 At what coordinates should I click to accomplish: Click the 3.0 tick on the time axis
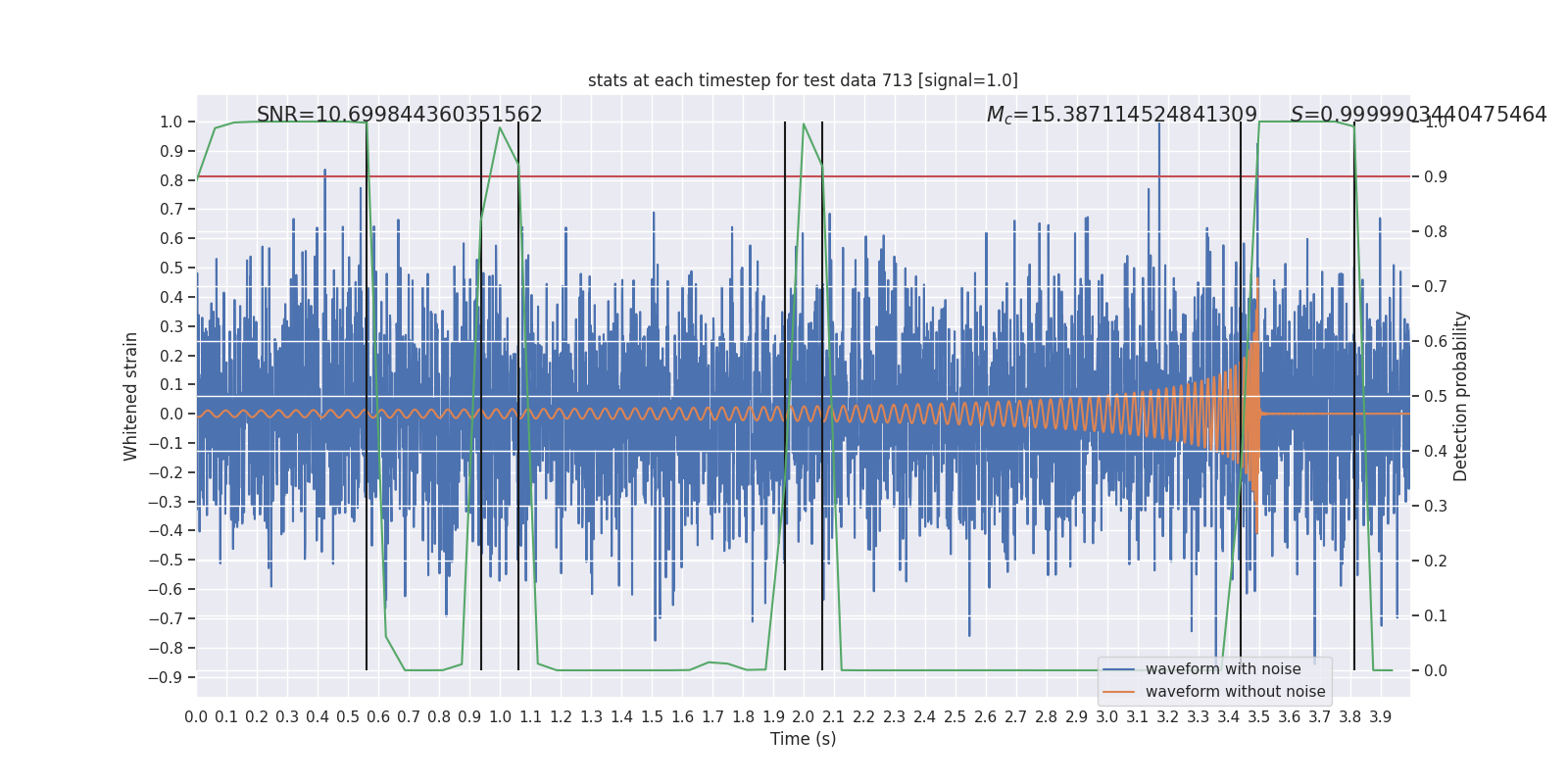pos(1106,717)
